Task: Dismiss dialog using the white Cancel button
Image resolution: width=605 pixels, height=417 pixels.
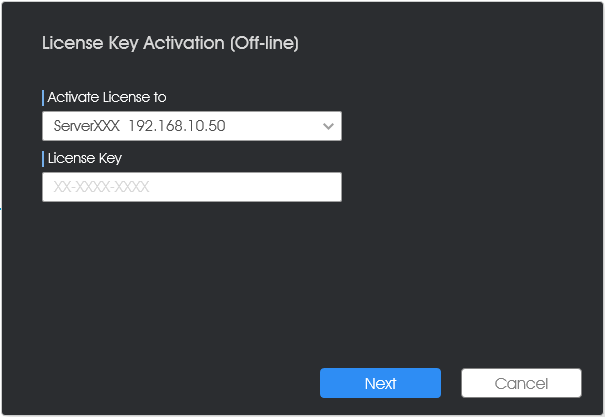Action: click(521, 383)
